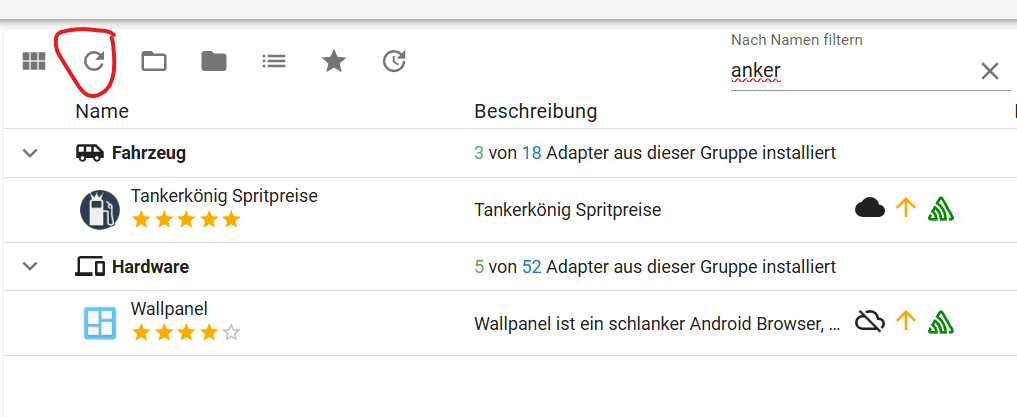Click the green Sentry icon in Wallpanel row
1017x417 pixels.
pos(939,321)
